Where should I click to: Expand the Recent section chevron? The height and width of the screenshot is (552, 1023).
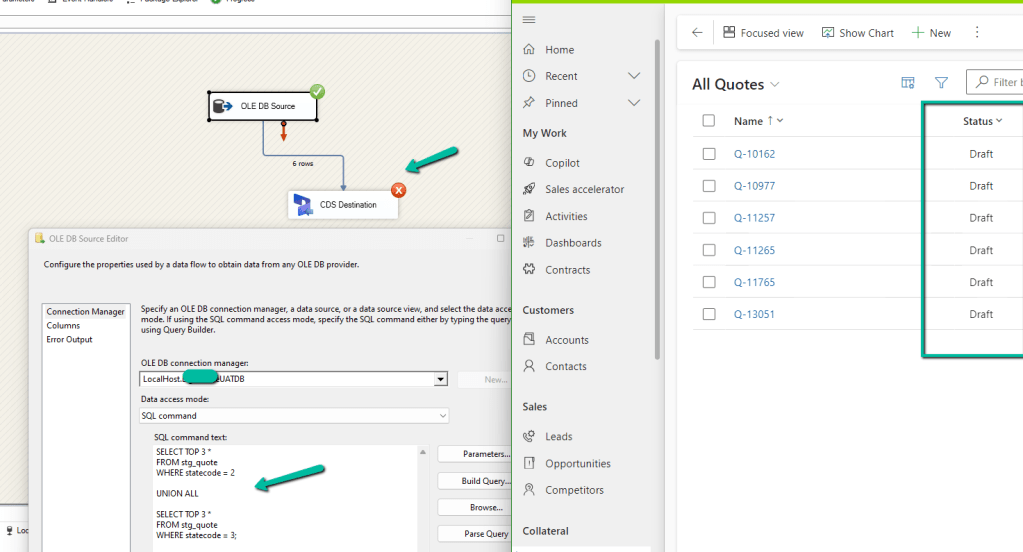pyautogui.click(x=634, y=76)
